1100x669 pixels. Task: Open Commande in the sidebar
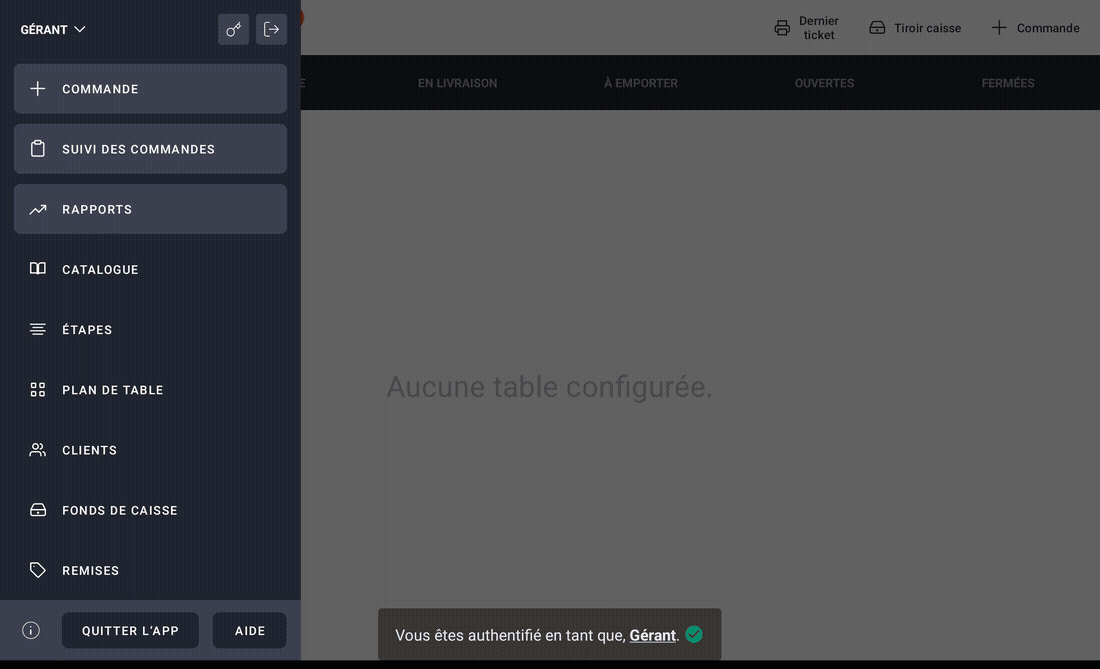click(x=150, y=89)
